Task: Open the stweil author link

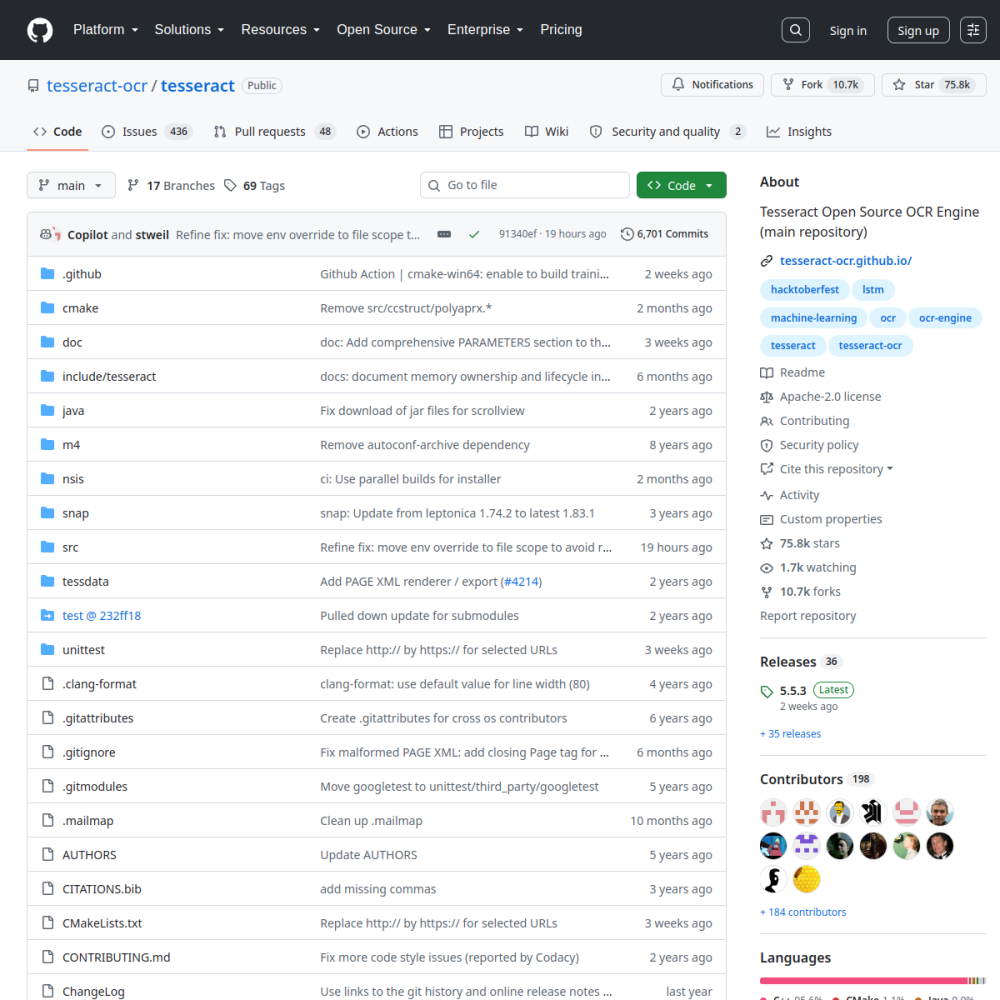Action: pyautogui.click(x=152, y=235)
